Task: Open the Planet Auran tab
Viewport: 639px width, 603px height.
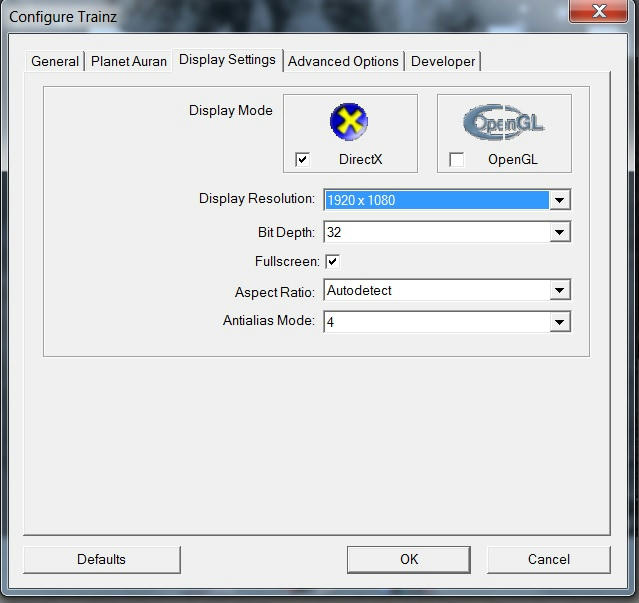Action: pos(129,62)
